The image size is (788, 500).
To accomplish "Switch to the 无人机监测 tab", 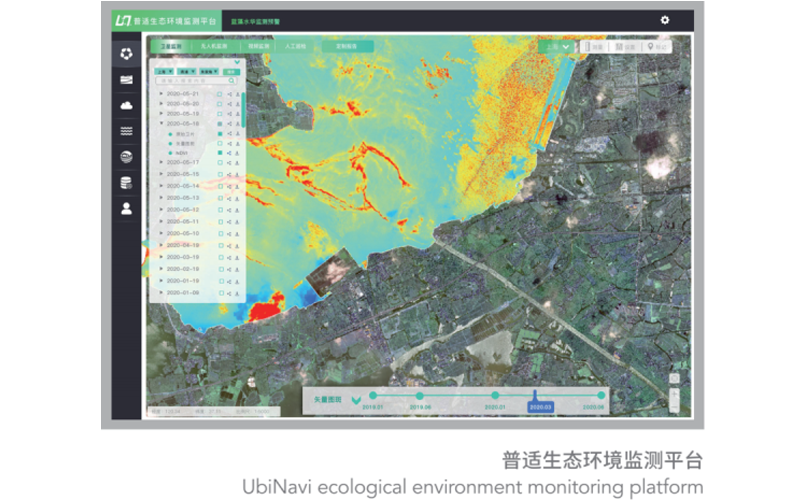I will 214,46.
